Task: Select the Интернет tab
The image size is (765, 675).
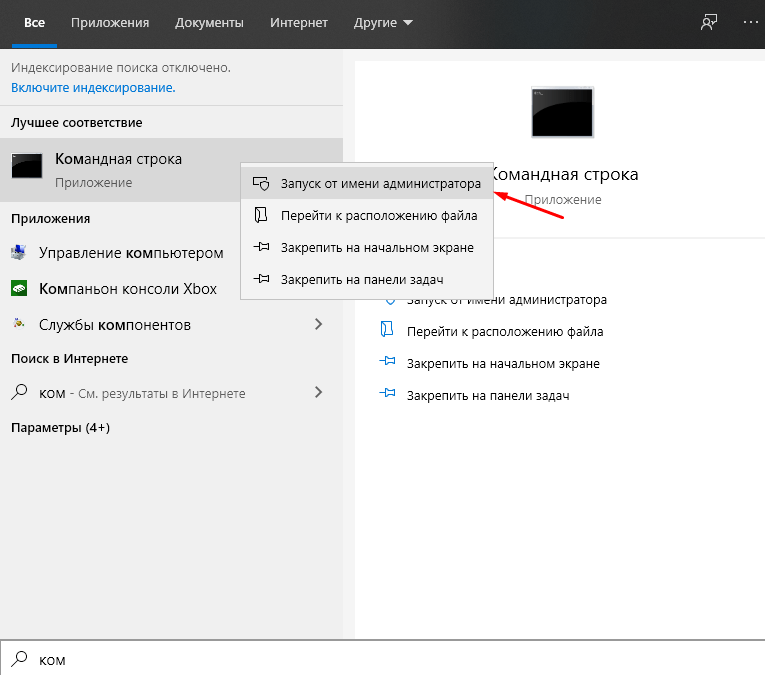Action: click(299, 23)
